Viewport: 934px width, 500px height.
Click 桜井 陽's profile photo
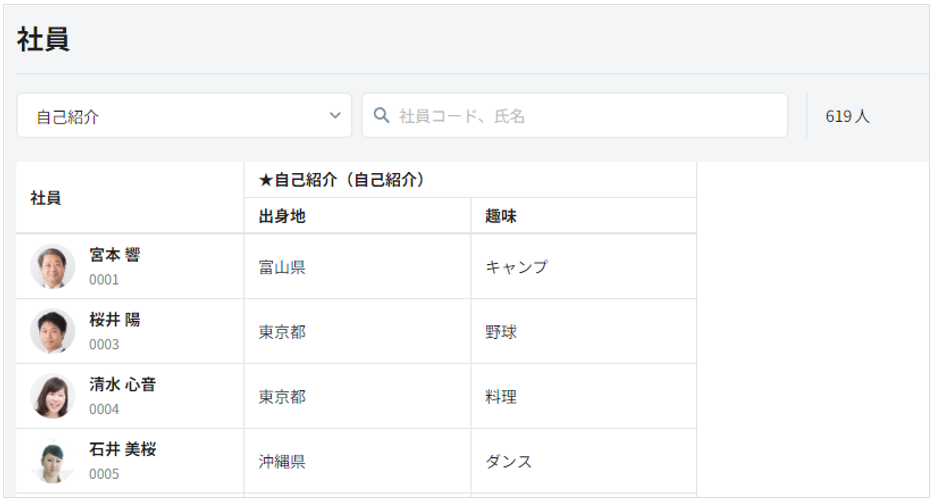[x=52, y=332]
